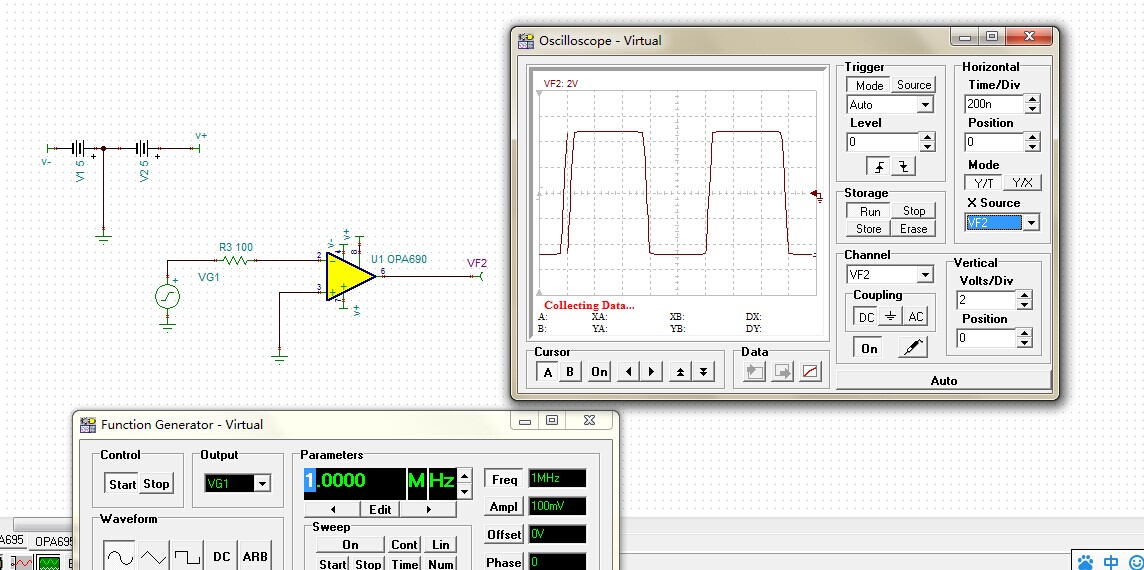Toggle the oscilloscope channel On button
The height and width of the screenshot is (570, 1144).
tap(869, 348)
